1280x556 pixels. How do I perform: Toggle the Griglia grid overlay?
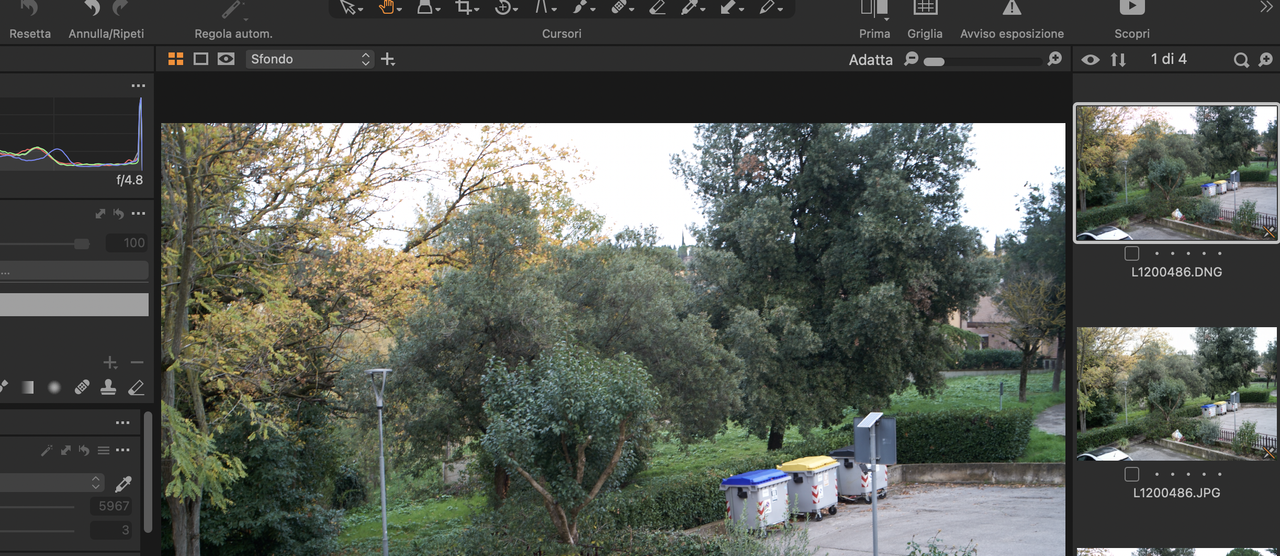pos(925,8)
